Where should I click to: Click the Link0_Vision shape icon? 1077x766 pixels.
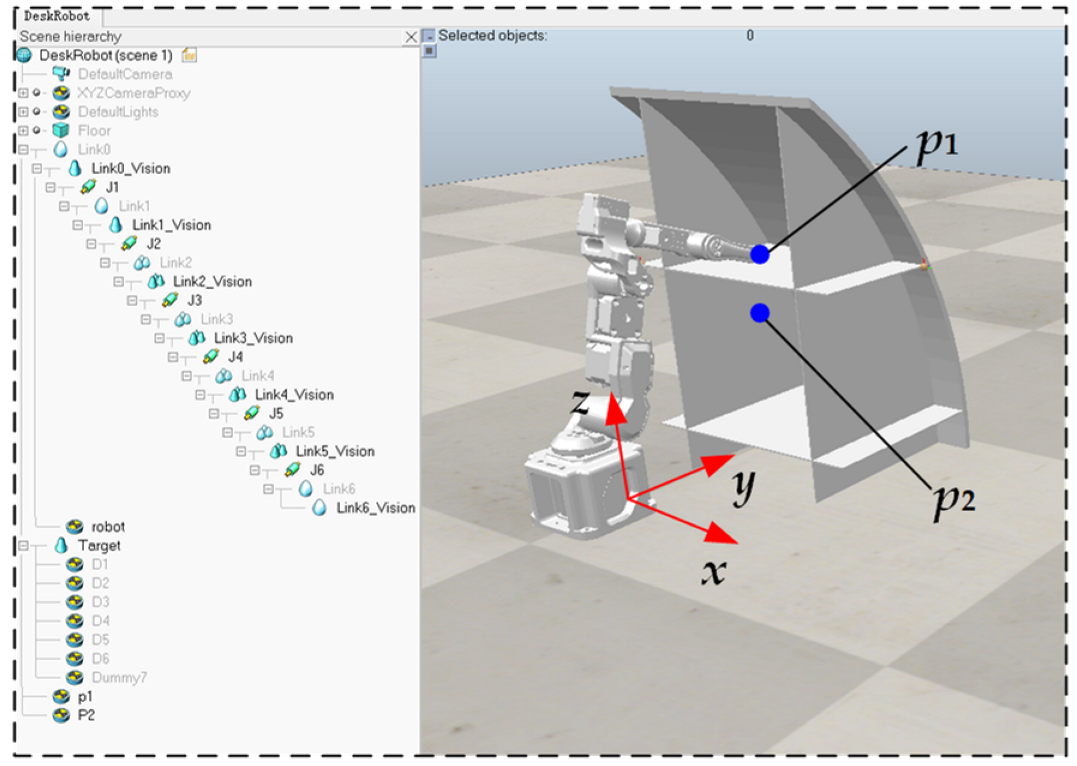coord(75,168)
